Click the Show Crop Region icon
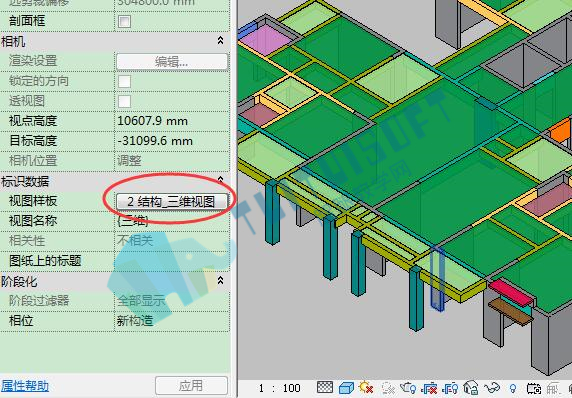Screen dimensions: 572x398 (450, 388)
